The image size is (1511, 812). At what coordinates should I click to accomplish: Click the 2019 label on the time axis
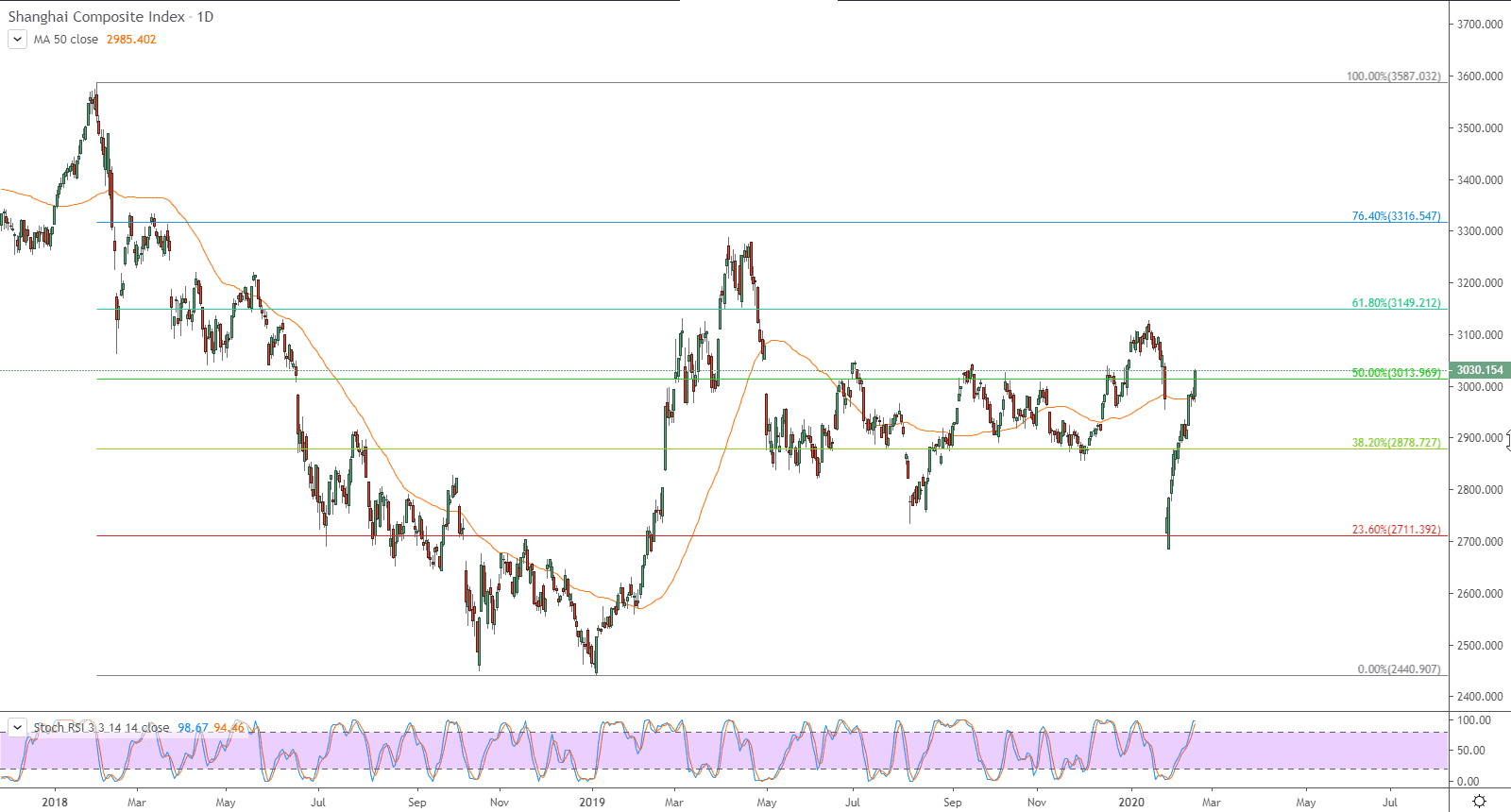[592, 803]
